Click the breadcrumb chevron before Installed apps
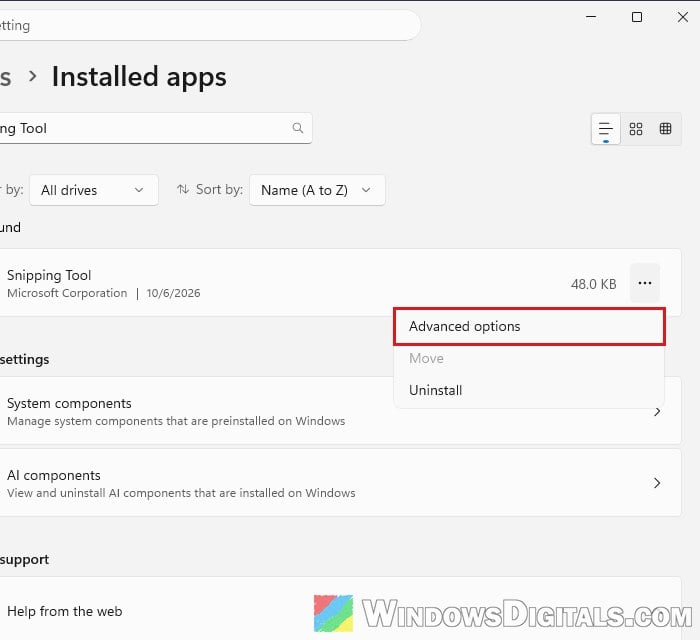 33,76
